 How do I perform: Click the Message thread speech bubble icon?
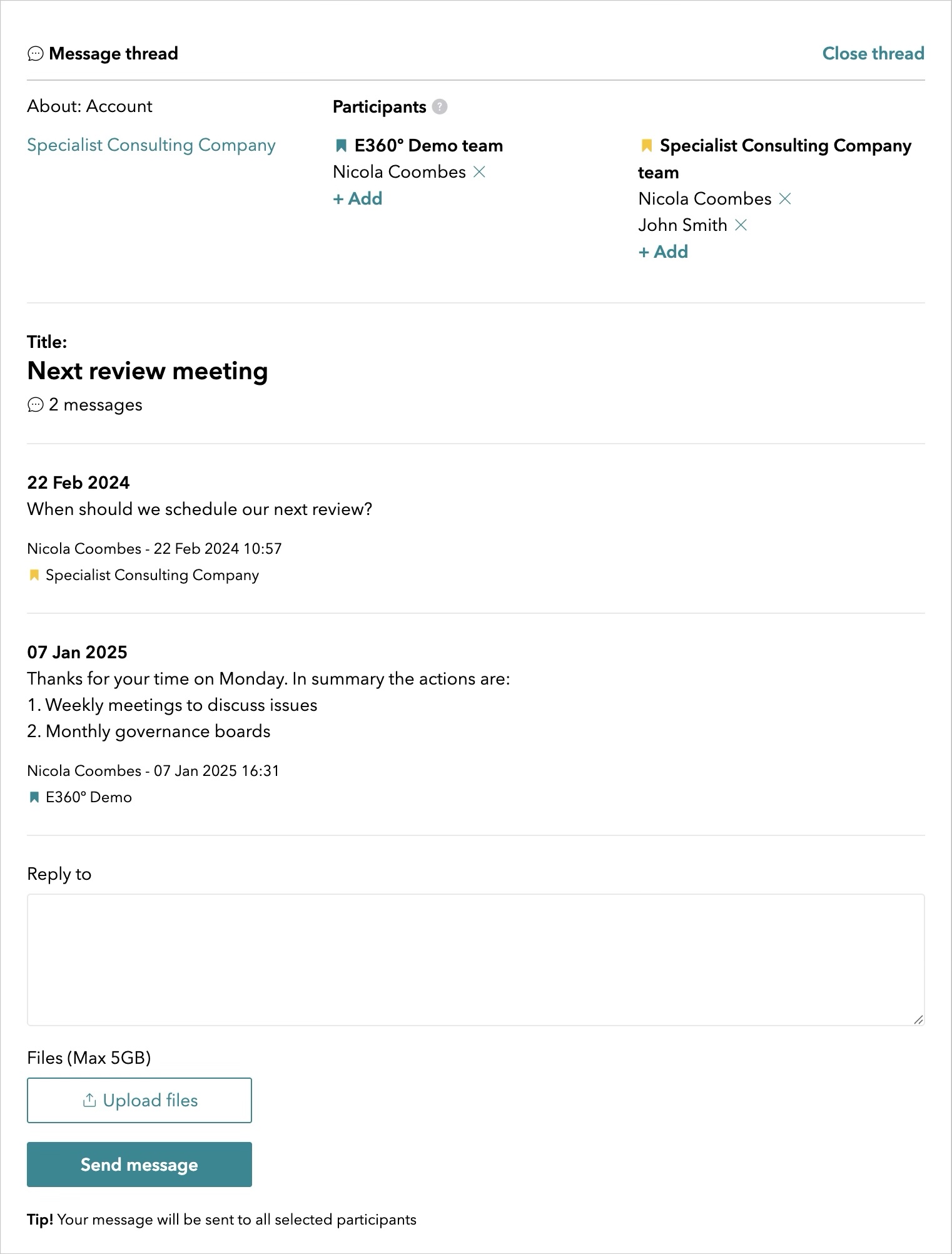36,54
